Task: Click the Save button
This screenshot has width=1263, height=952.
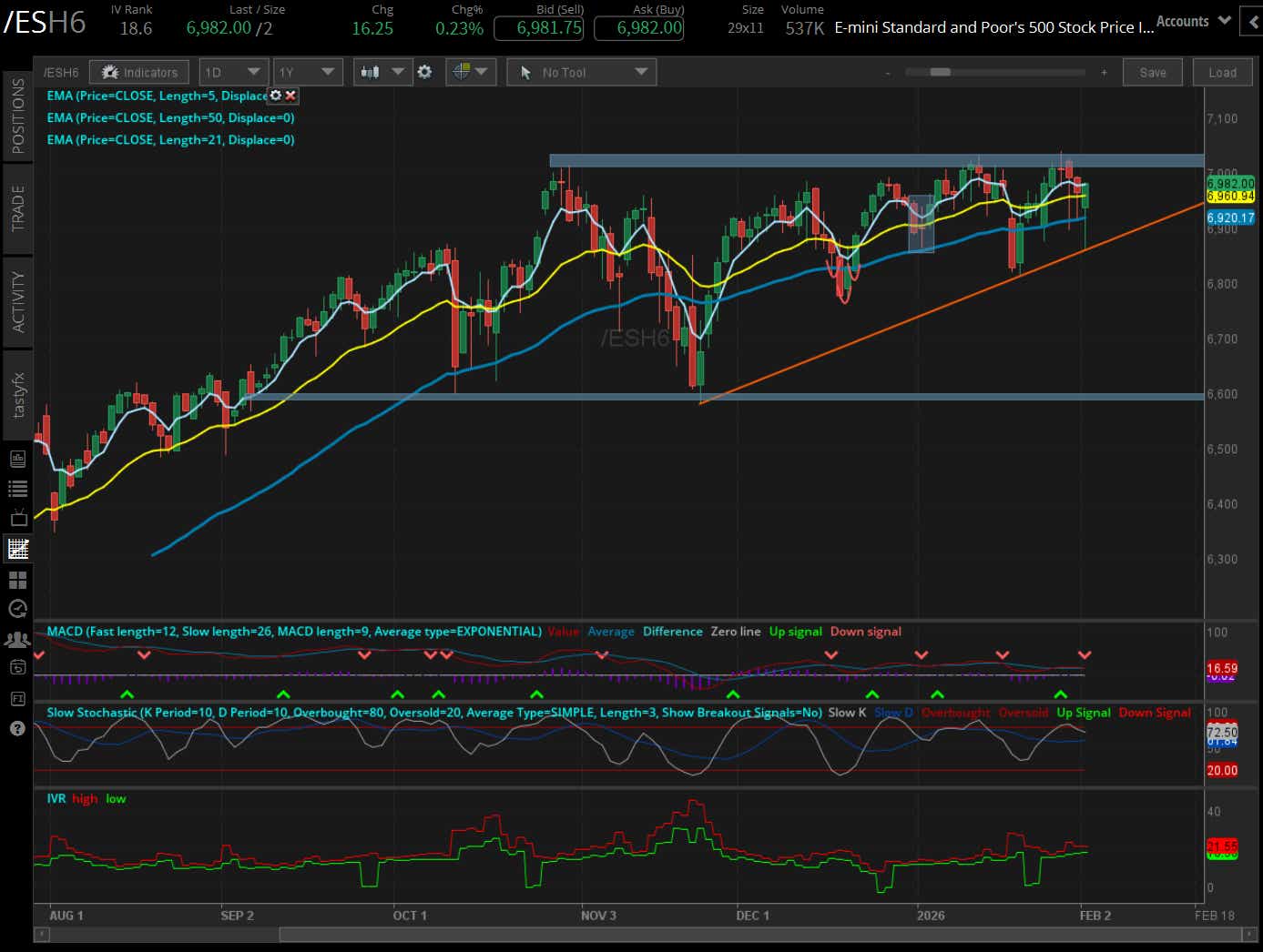Action: [x=1152, y=71]
